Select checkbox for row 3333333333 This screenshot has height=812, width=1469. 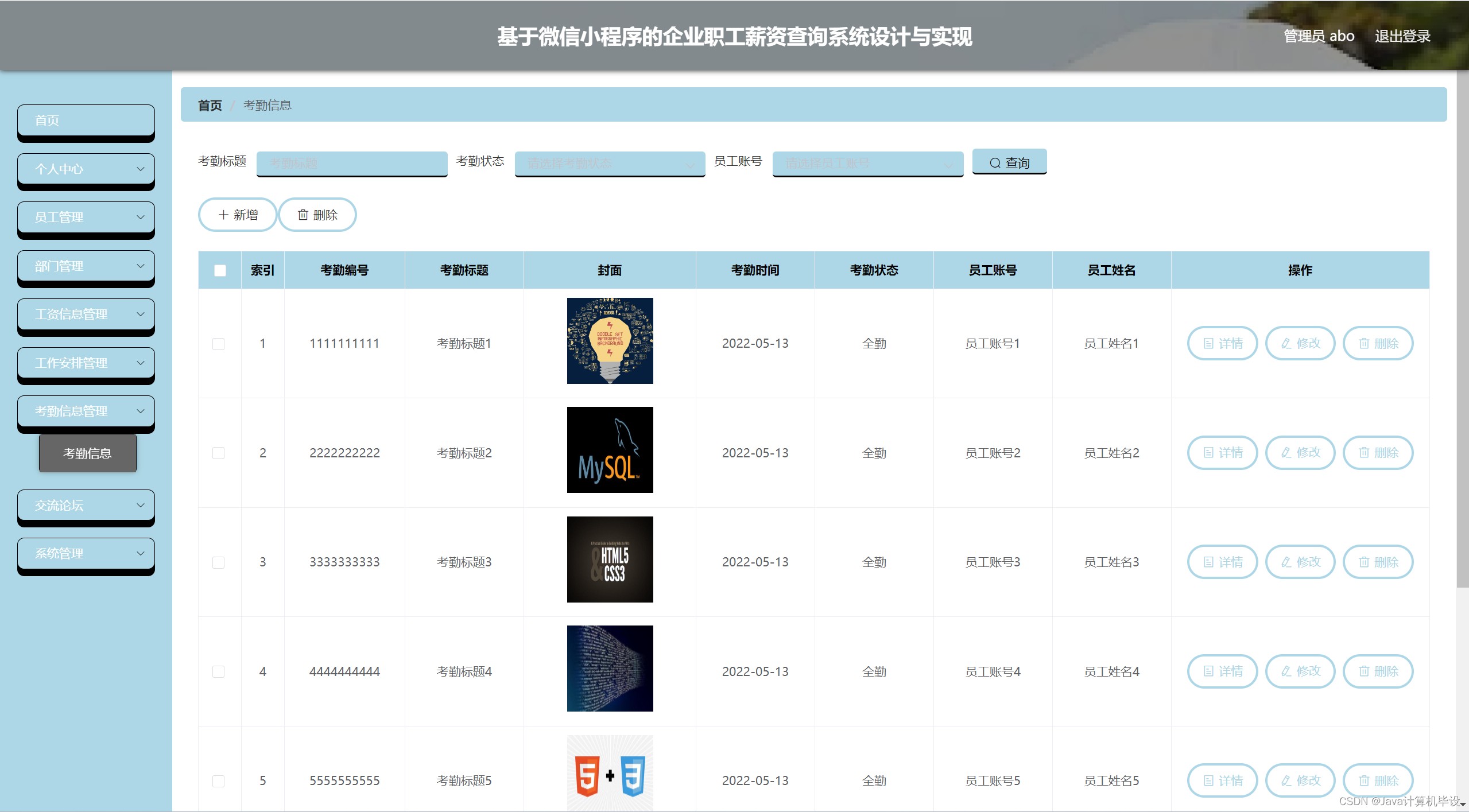[218, 562]
